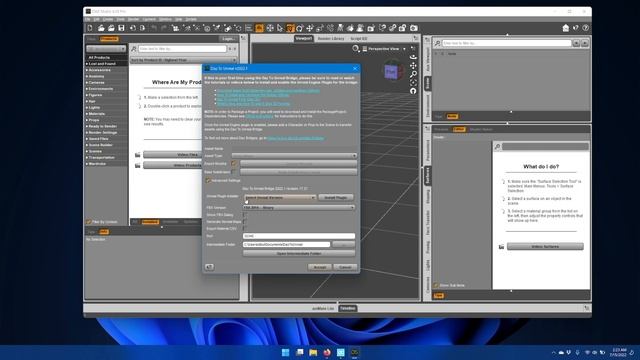640x360 pixels.
Task: Click the Intermediate Folder path field
Action: 286,244
